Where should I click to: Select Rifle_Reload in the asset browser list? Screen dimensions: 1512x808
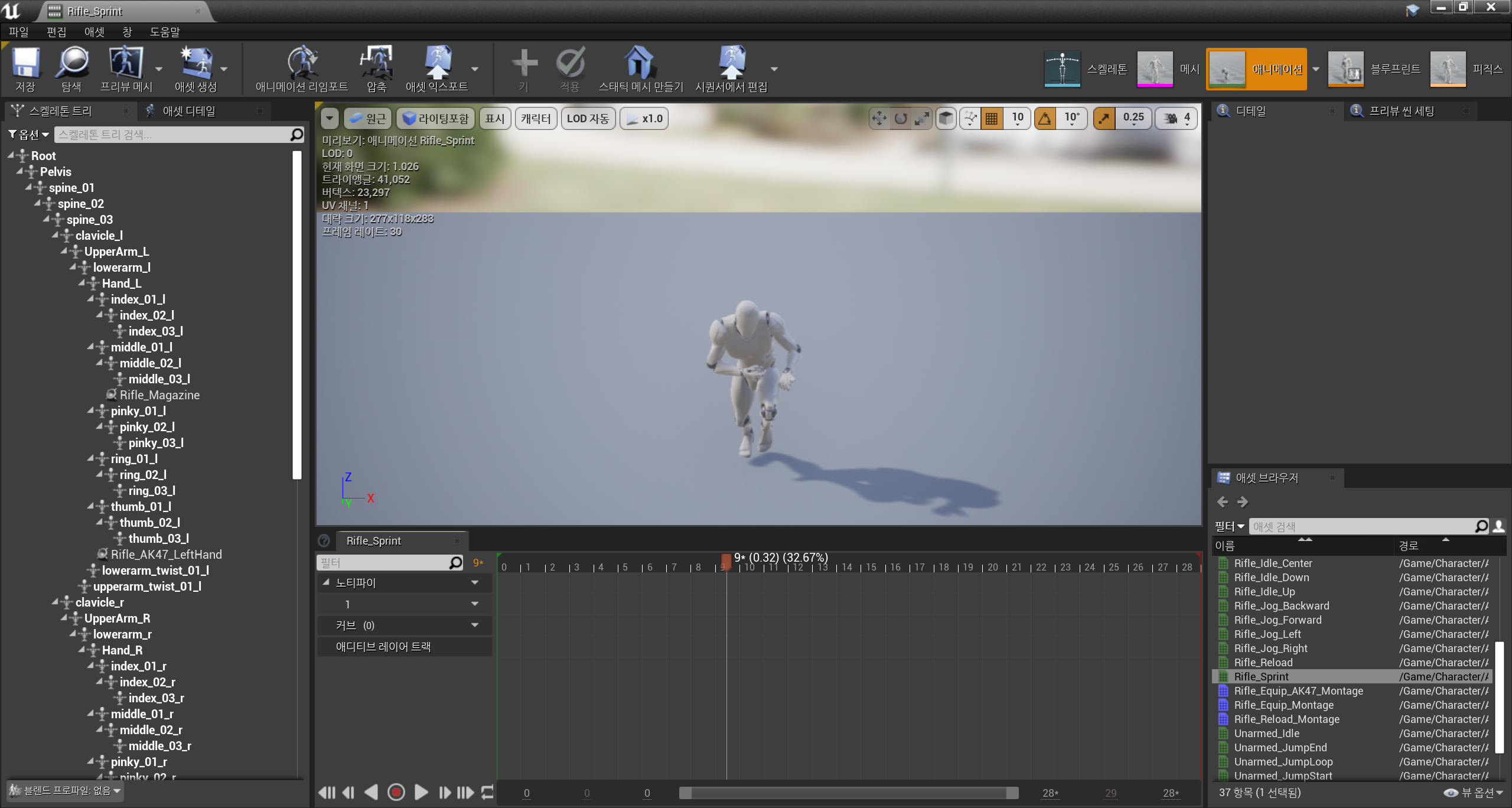[1263, 663]
